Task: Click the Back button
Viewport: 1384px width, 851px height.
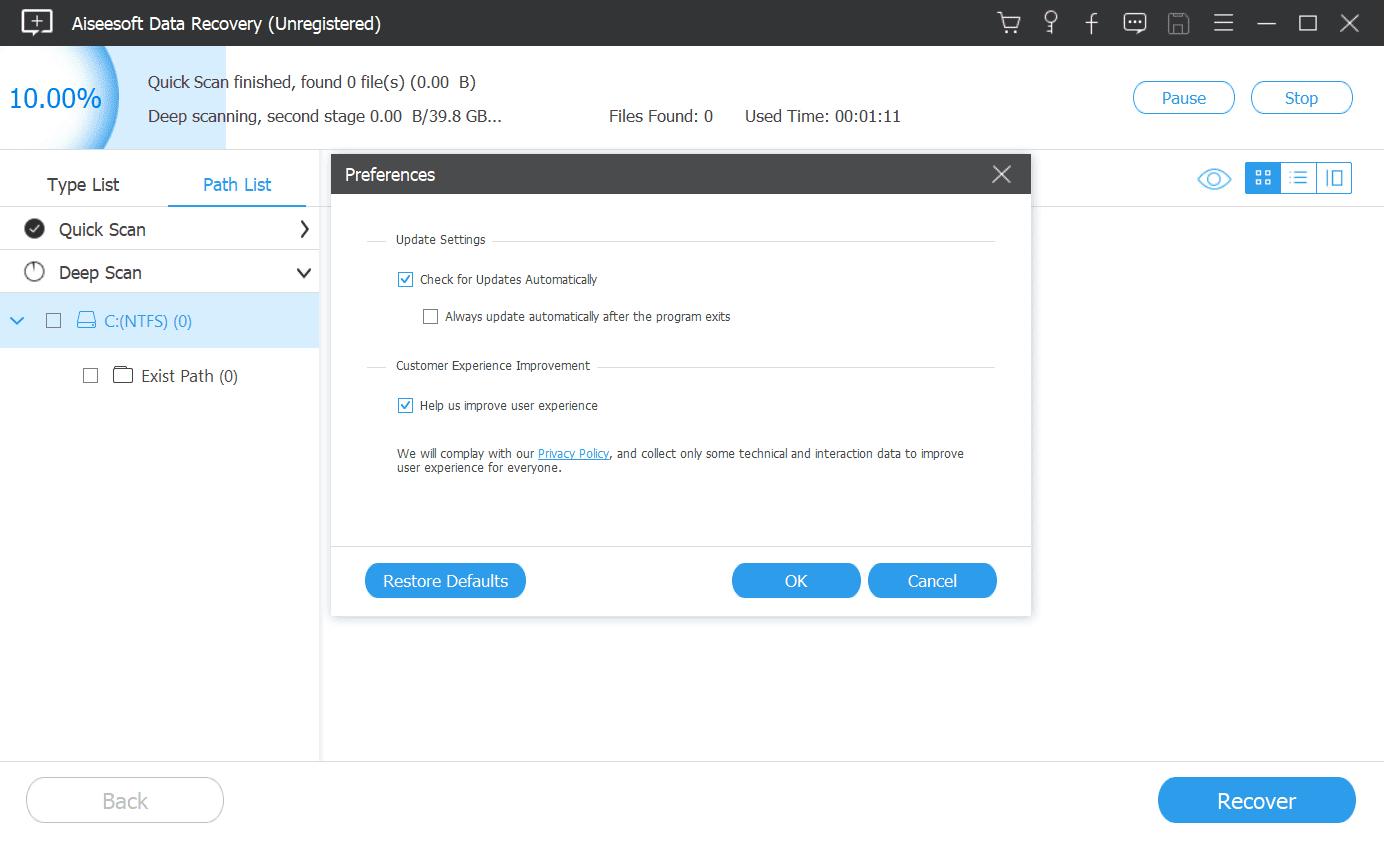Action: click(125, 801)
